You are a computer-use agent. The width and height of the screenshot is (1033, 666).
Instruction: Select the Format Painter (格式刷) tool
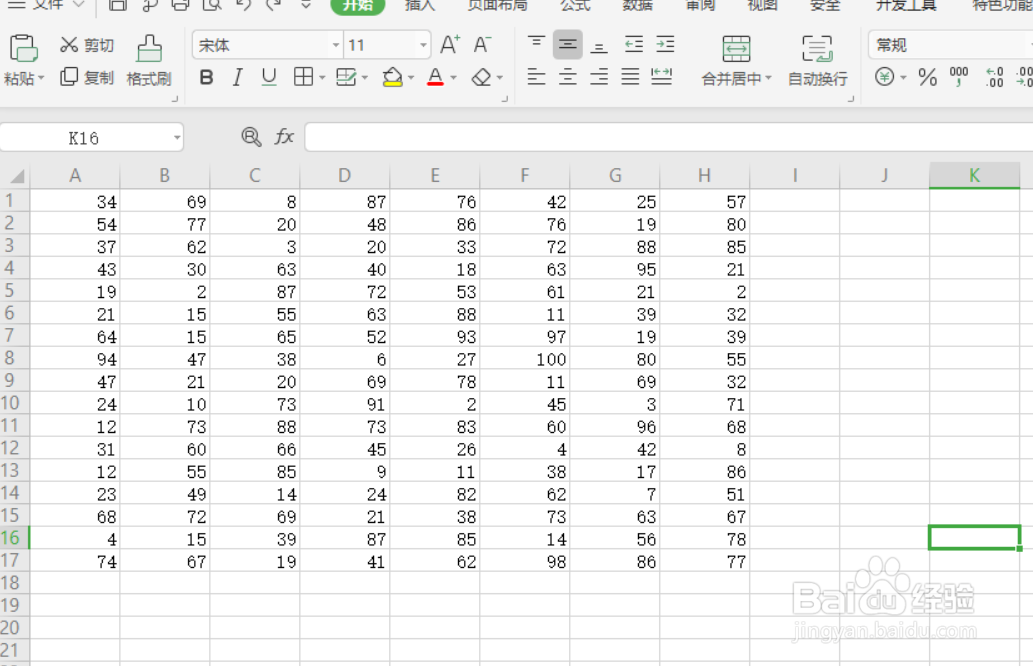(x=149, y=61)
